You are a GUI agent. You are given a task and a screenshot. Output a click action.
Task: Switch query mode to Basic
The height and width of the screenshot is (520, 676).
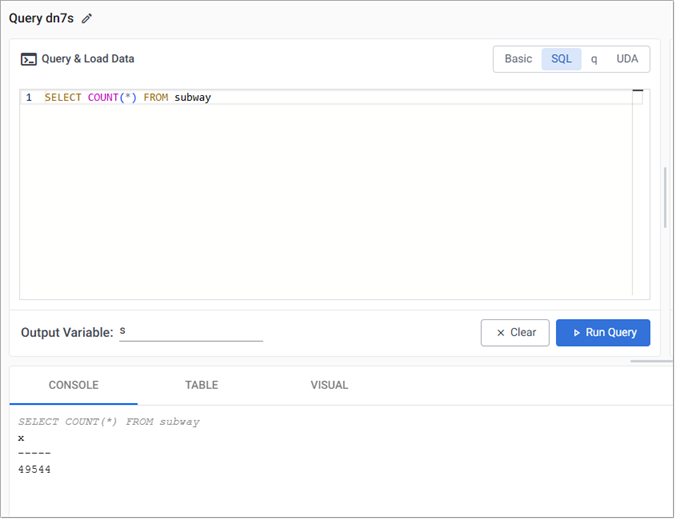pos(518,59)
